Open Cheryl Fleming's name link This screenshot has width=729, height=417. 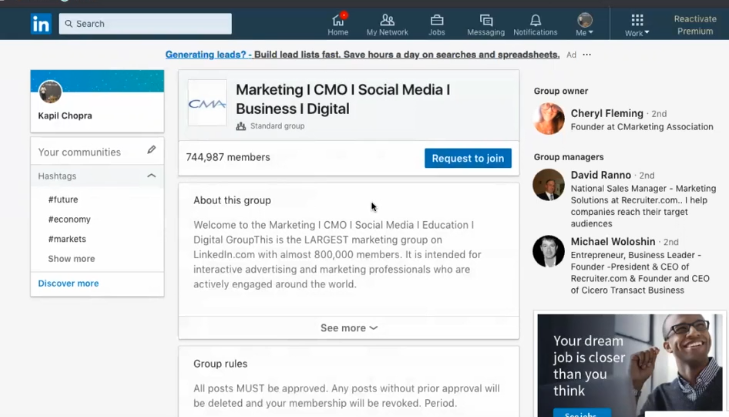pos(607,113)
